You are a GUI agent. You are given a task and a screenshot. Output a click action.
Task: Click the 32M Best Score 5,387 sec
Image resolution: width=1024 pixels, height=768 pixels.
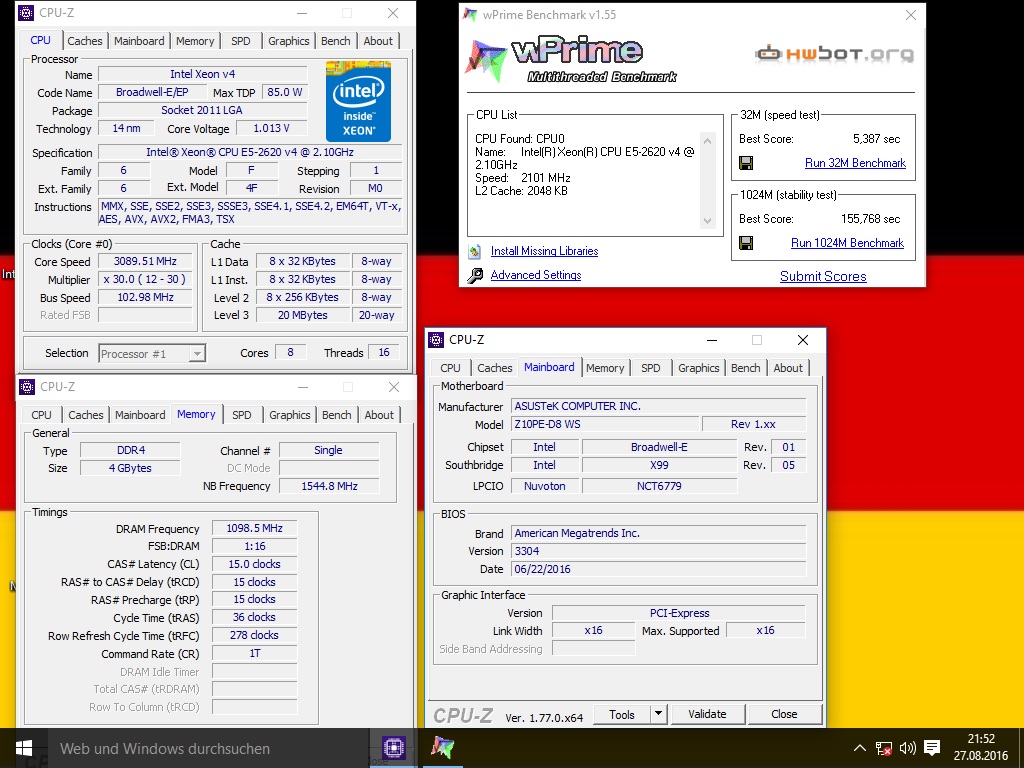pos(876,139)
